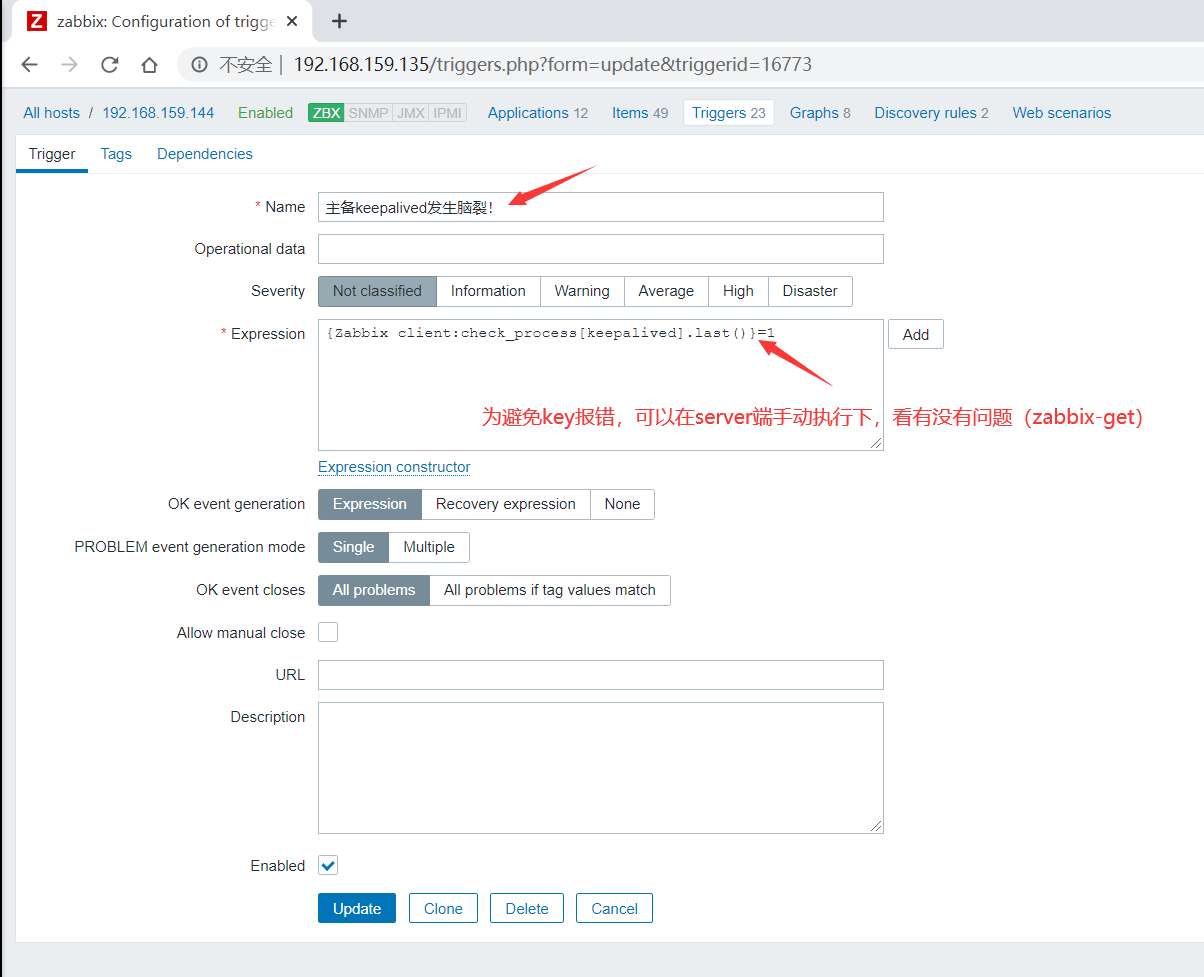
Task: Click the browser Forward arrow
Action: coord(69,65)
